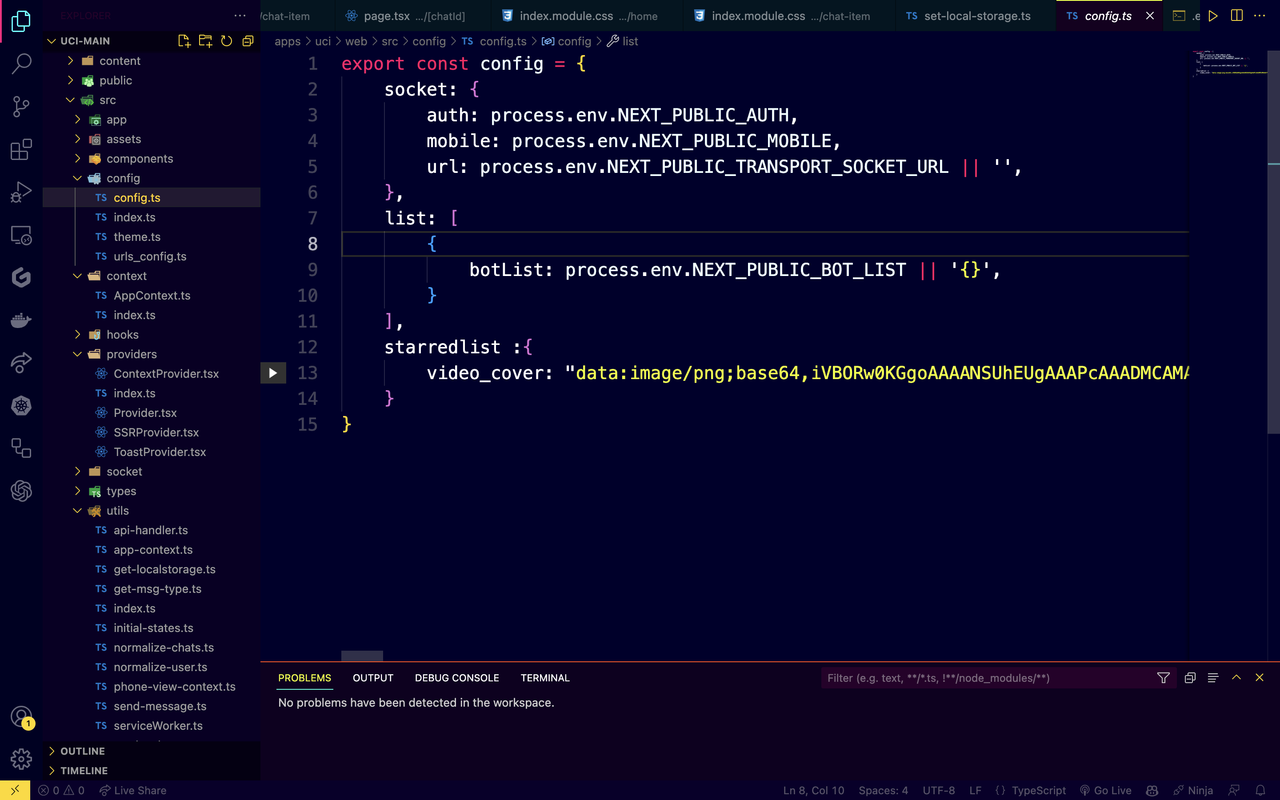Click UTF-8 encoding in status bar
This screenshot has width=1280, height=800.
938,790
